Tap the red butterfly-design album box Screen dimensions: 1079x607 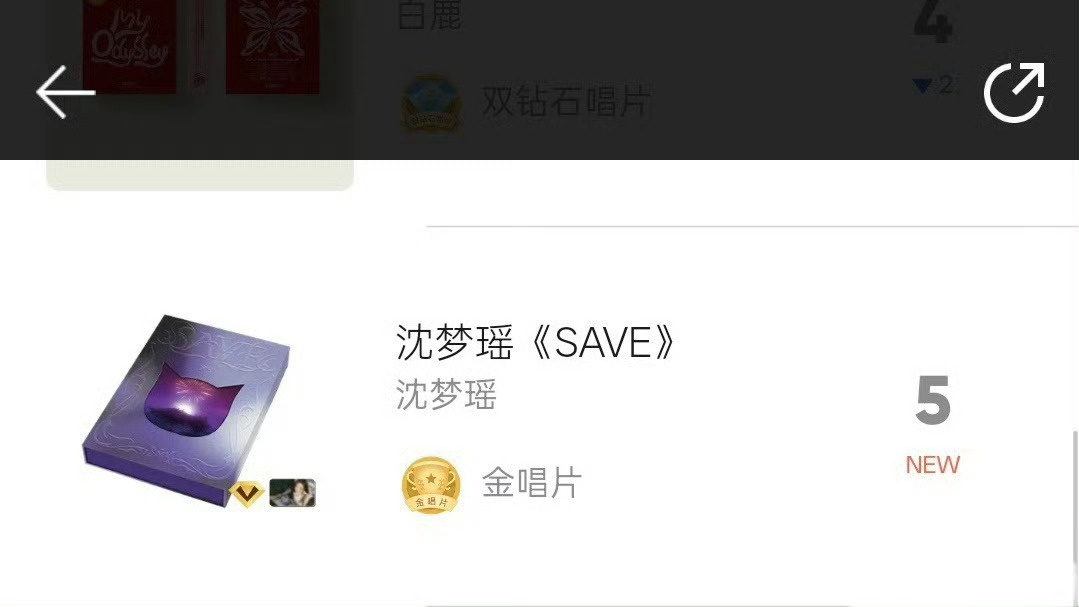pos(273,45)
